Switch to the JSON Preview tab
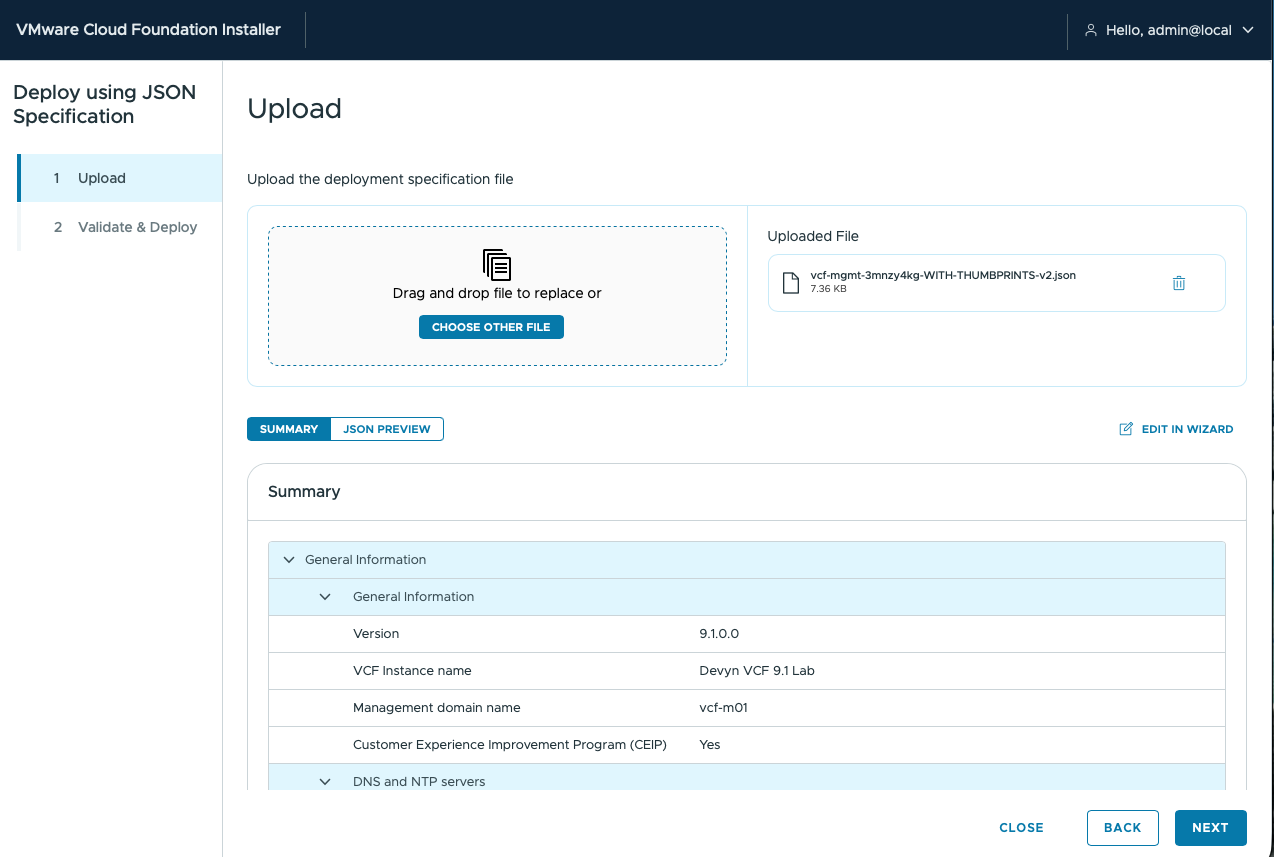Viewport: 1274px width, 857px height. click(x=387, y=429)
